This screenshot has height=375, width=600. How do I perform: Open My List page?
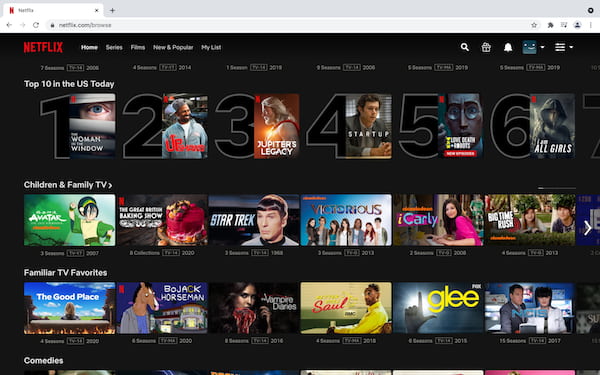point(211,47)
